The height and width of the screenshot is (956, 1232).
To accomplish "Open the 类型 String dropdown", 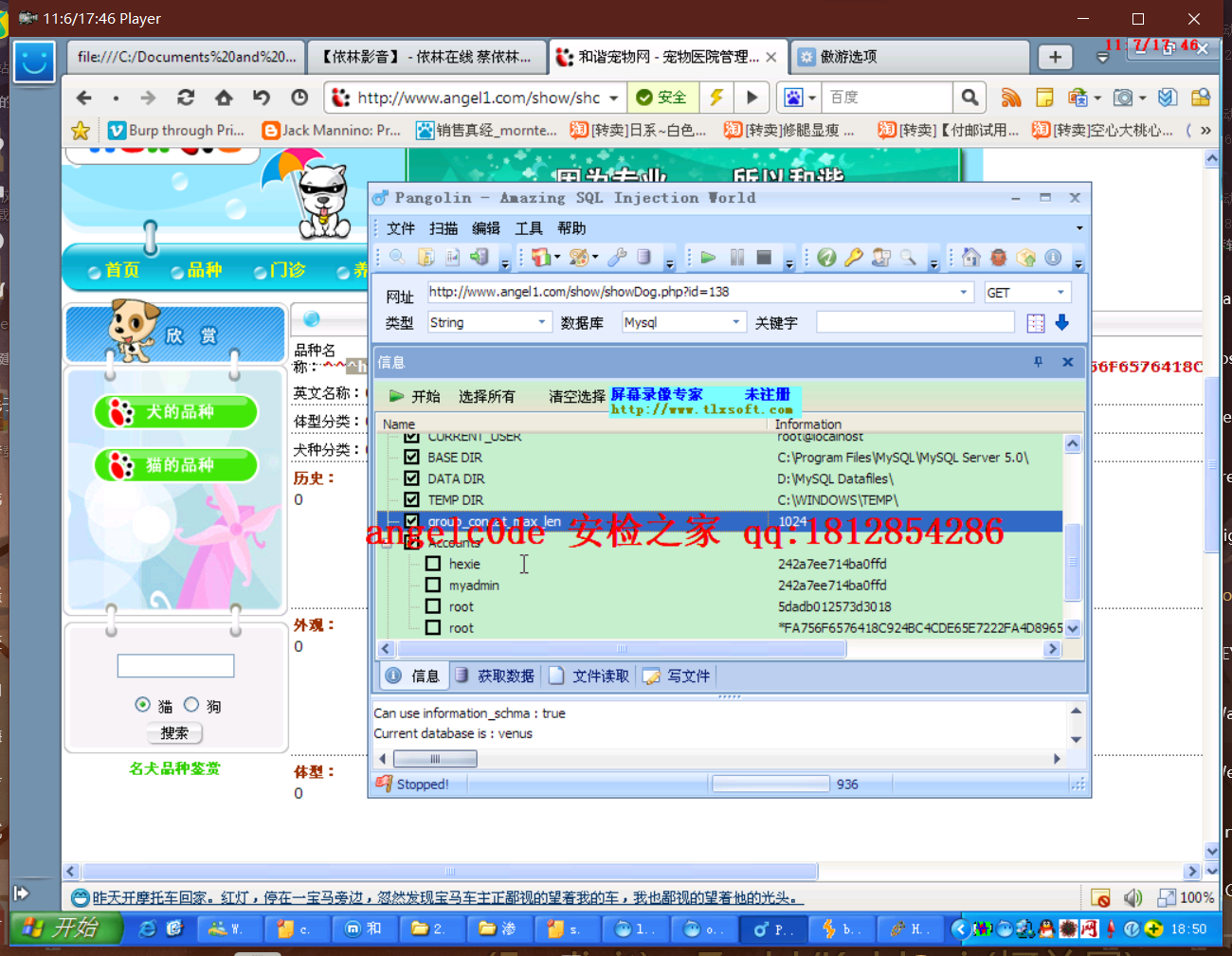I will (542, 322).
